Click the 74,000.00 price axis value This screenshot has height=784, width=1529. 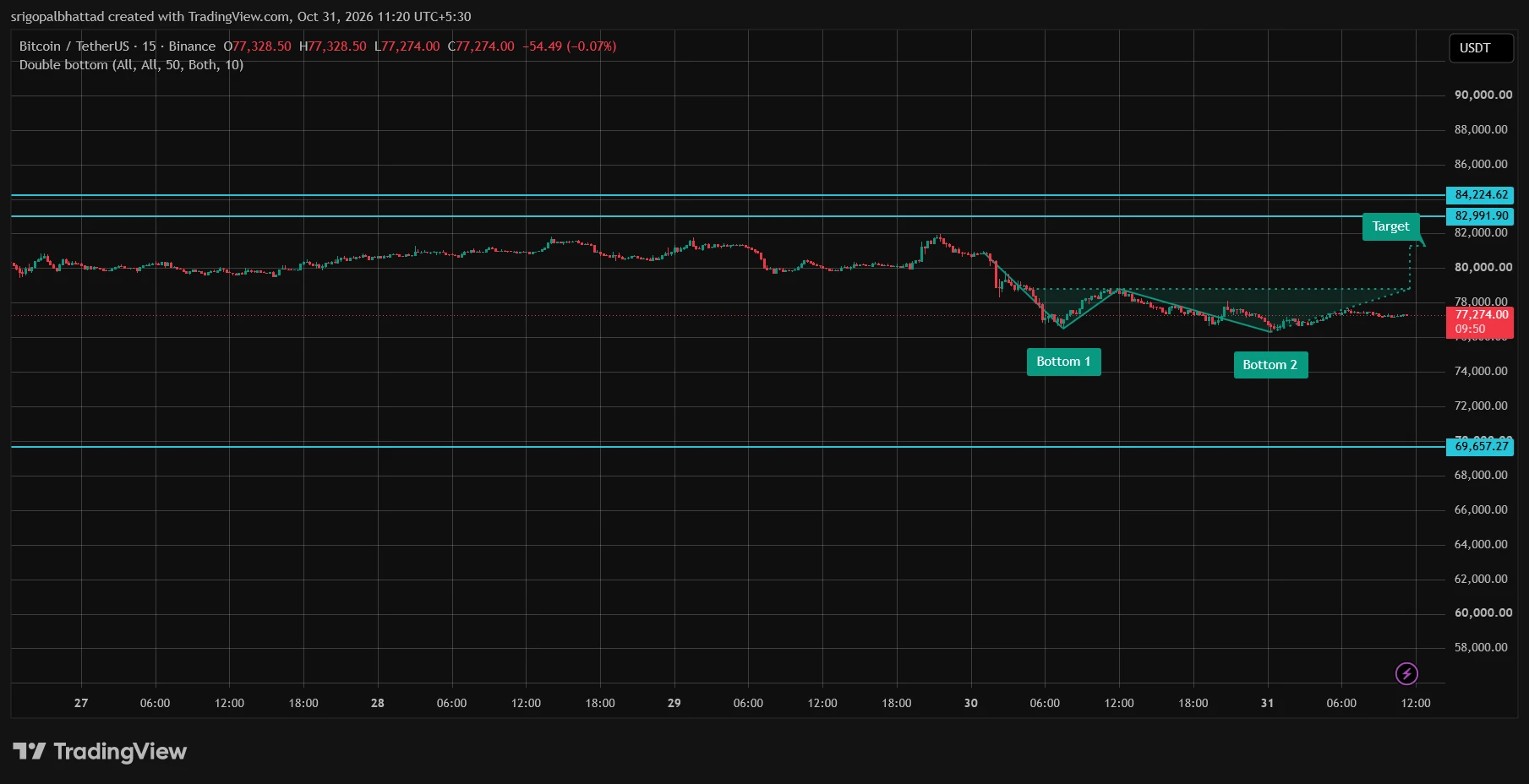coord(1481,371)
